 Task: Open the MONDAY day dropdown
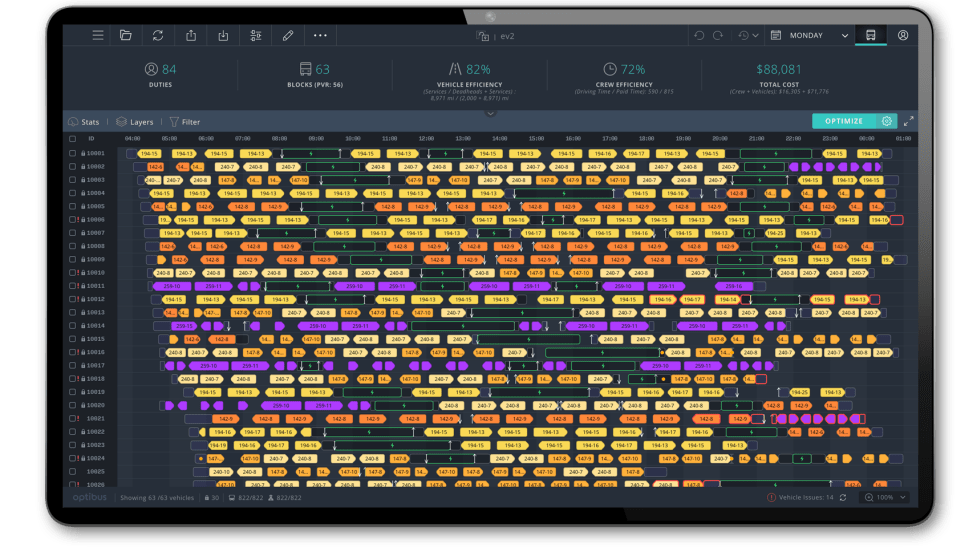pyautogui.click(x=809, y=35)
